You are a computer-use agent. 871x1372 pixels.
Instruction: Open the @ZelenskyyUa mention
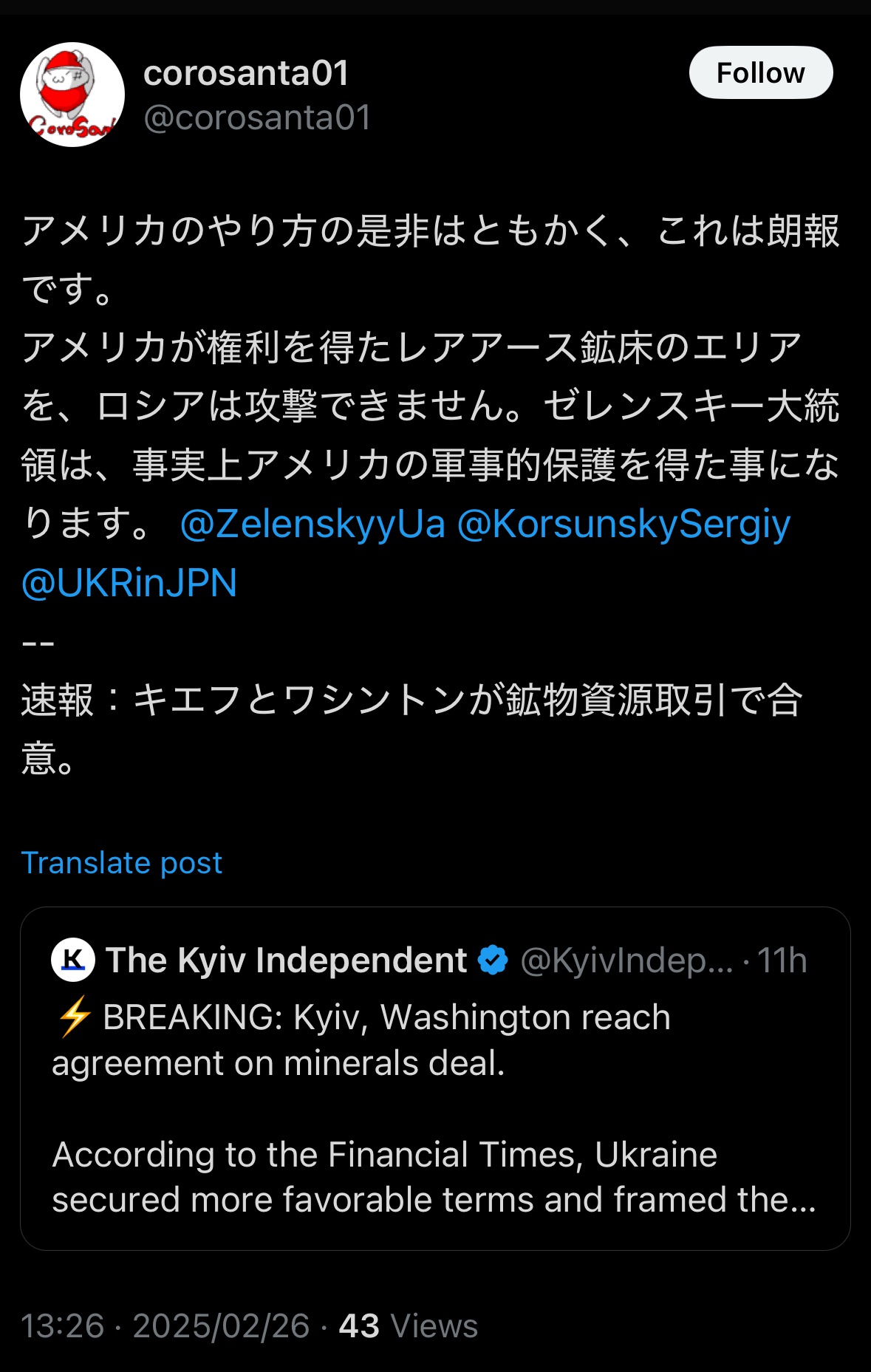(x=312, y=525)
